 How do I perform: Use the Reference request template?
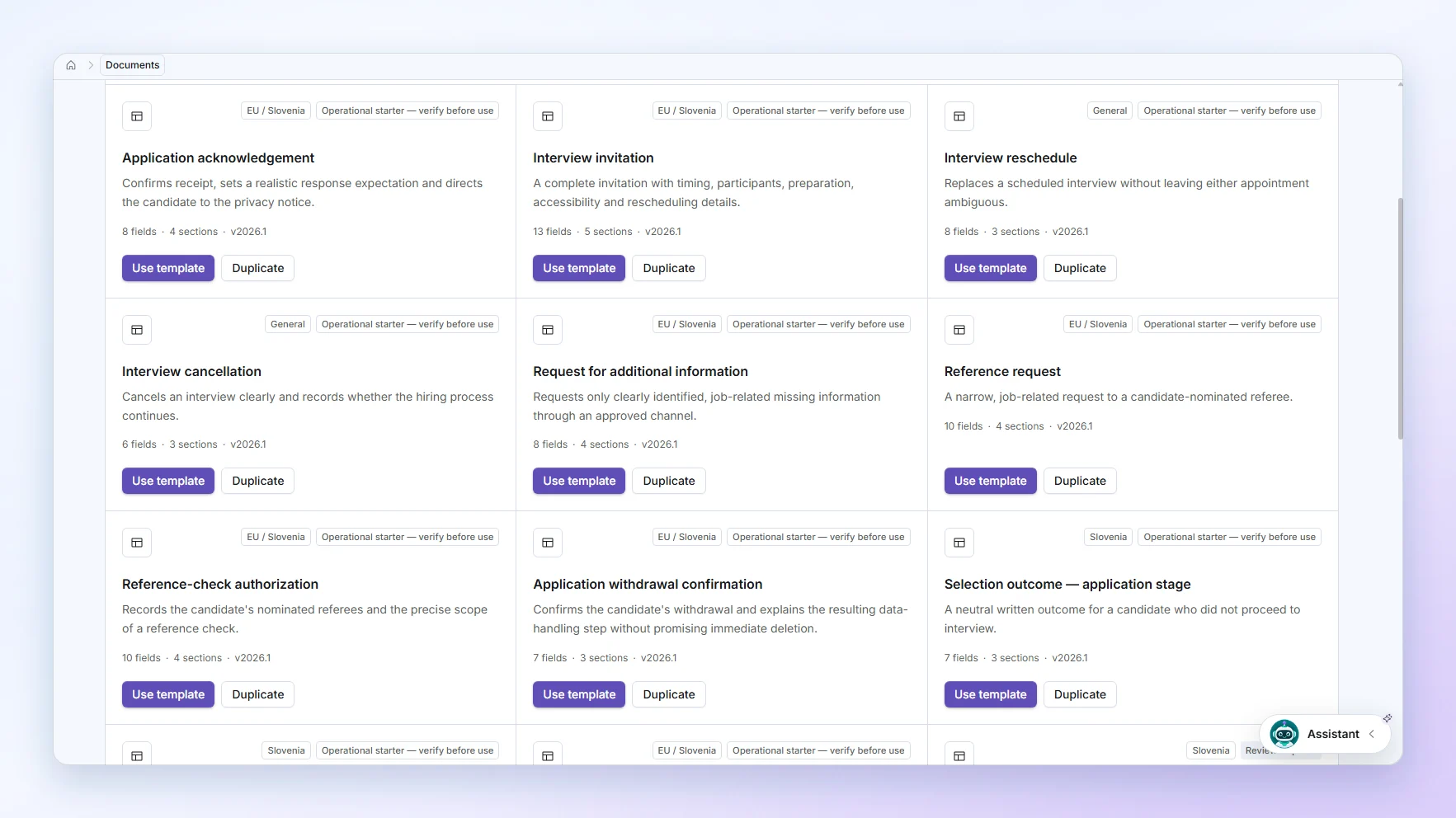click(x=991, y=481)
